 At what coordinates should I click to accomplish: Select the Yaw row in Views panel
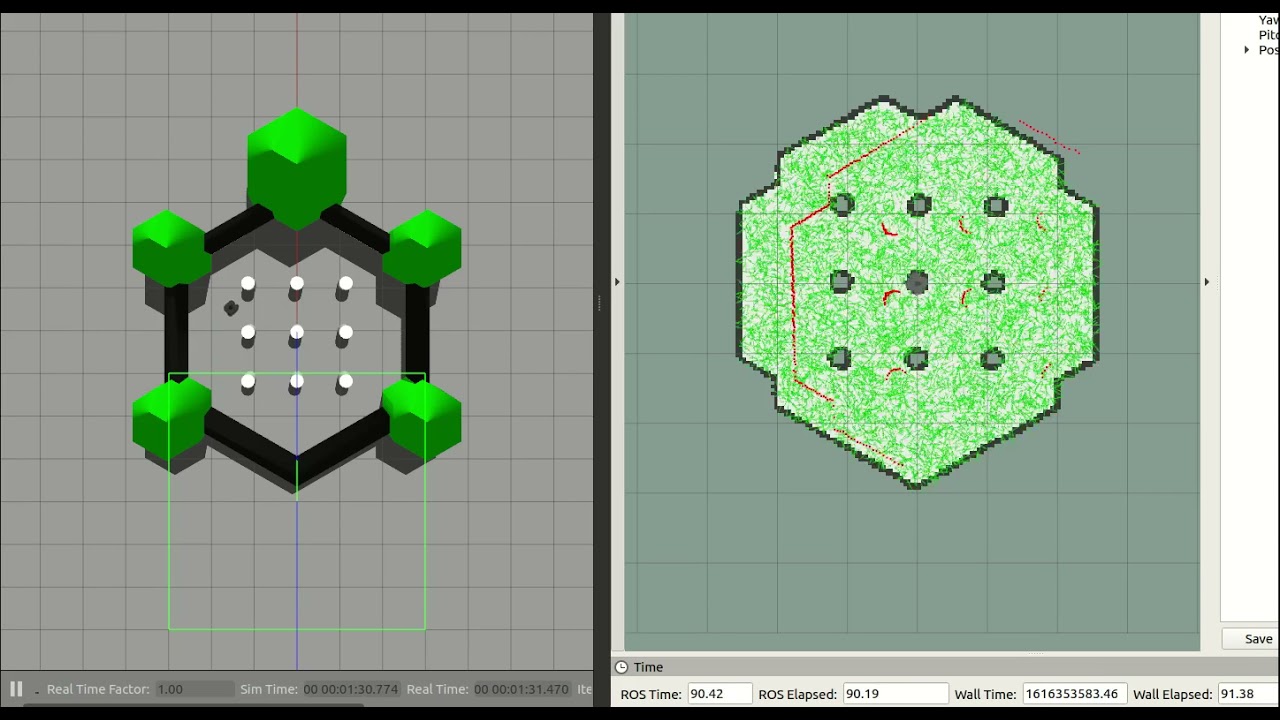[1268, 20]
